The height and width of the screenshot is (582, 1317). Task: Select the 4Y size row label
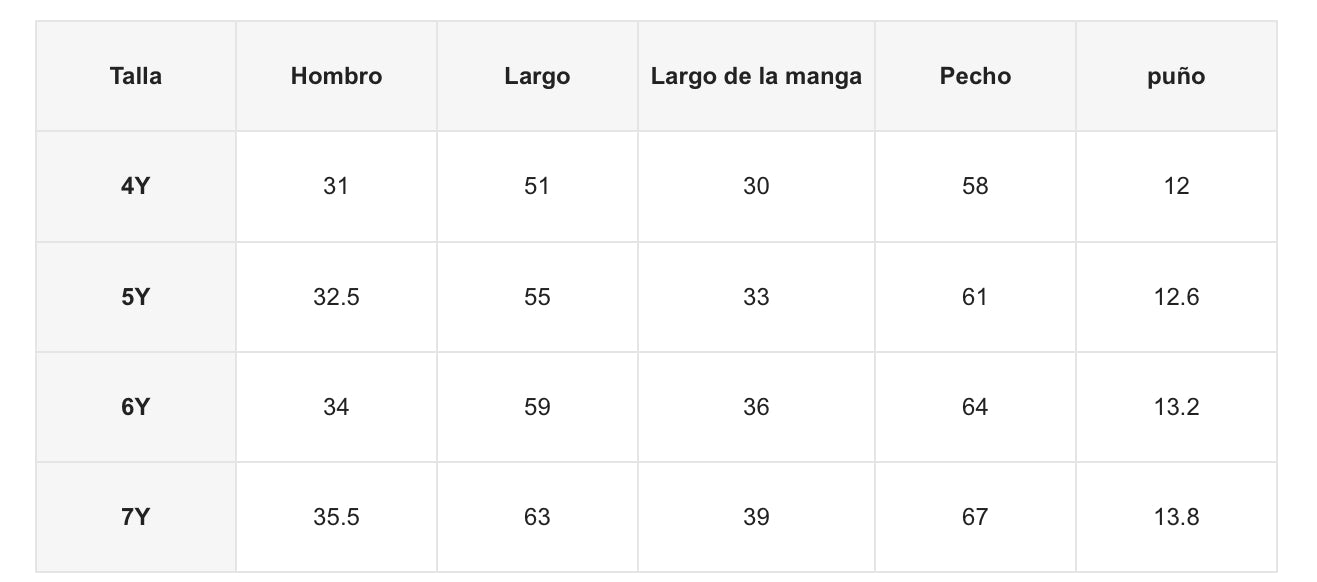[136, 186]
